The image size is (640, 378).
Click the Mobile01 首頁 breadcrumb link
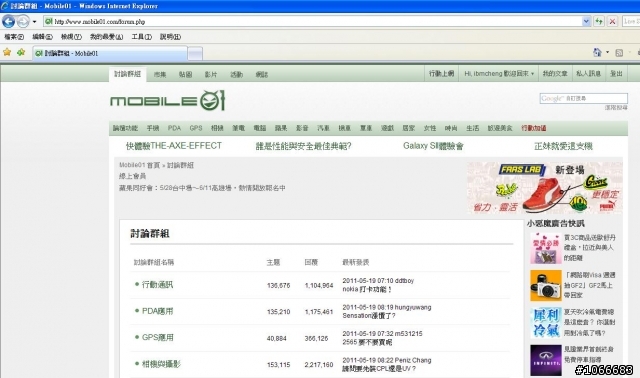tap(140, 165)
